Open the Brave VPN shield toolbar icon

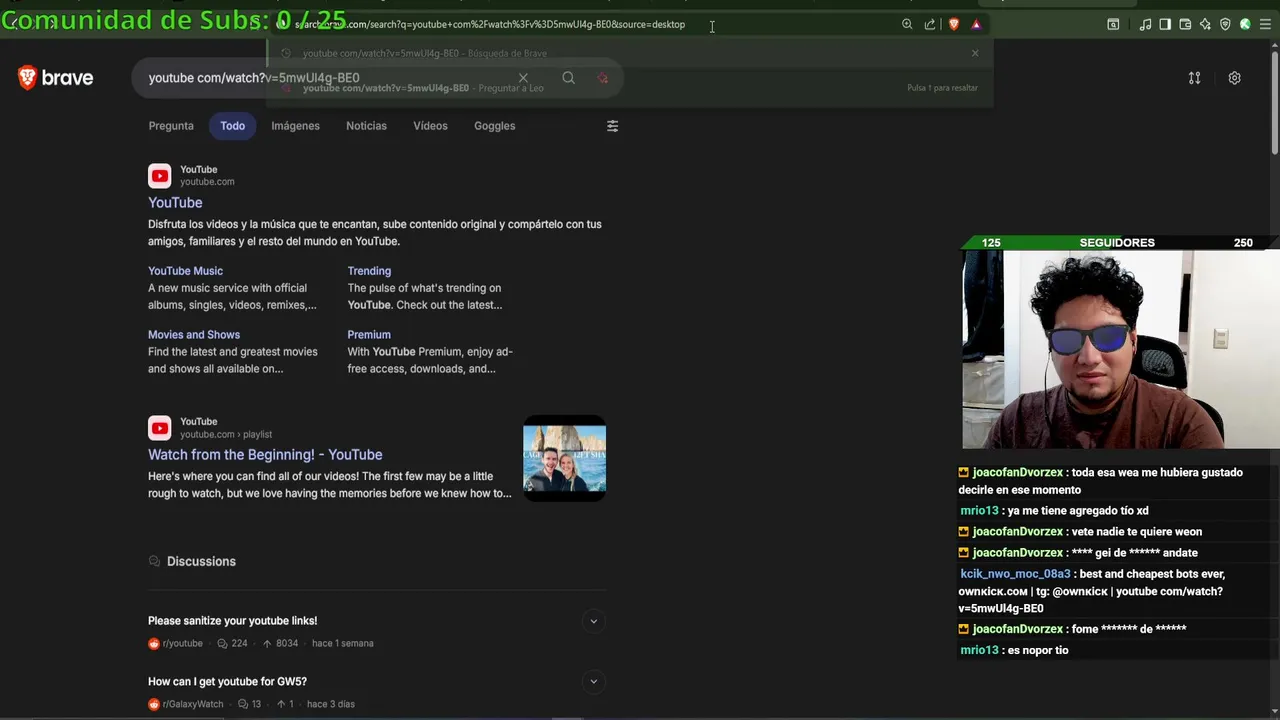click(1225, 24)
